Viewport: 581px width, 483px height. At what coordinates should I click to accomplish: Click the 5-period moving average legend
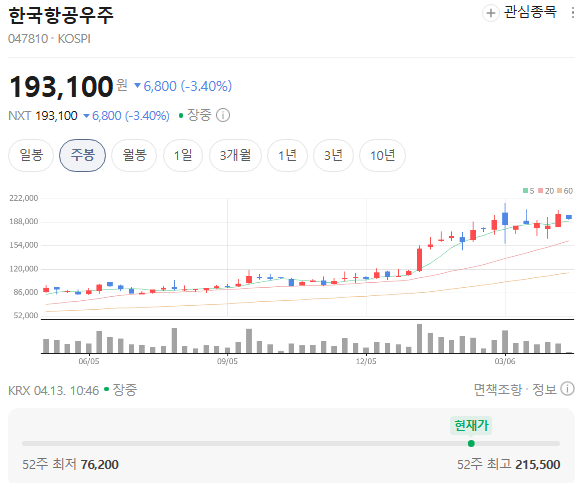(x=528, y=191)
